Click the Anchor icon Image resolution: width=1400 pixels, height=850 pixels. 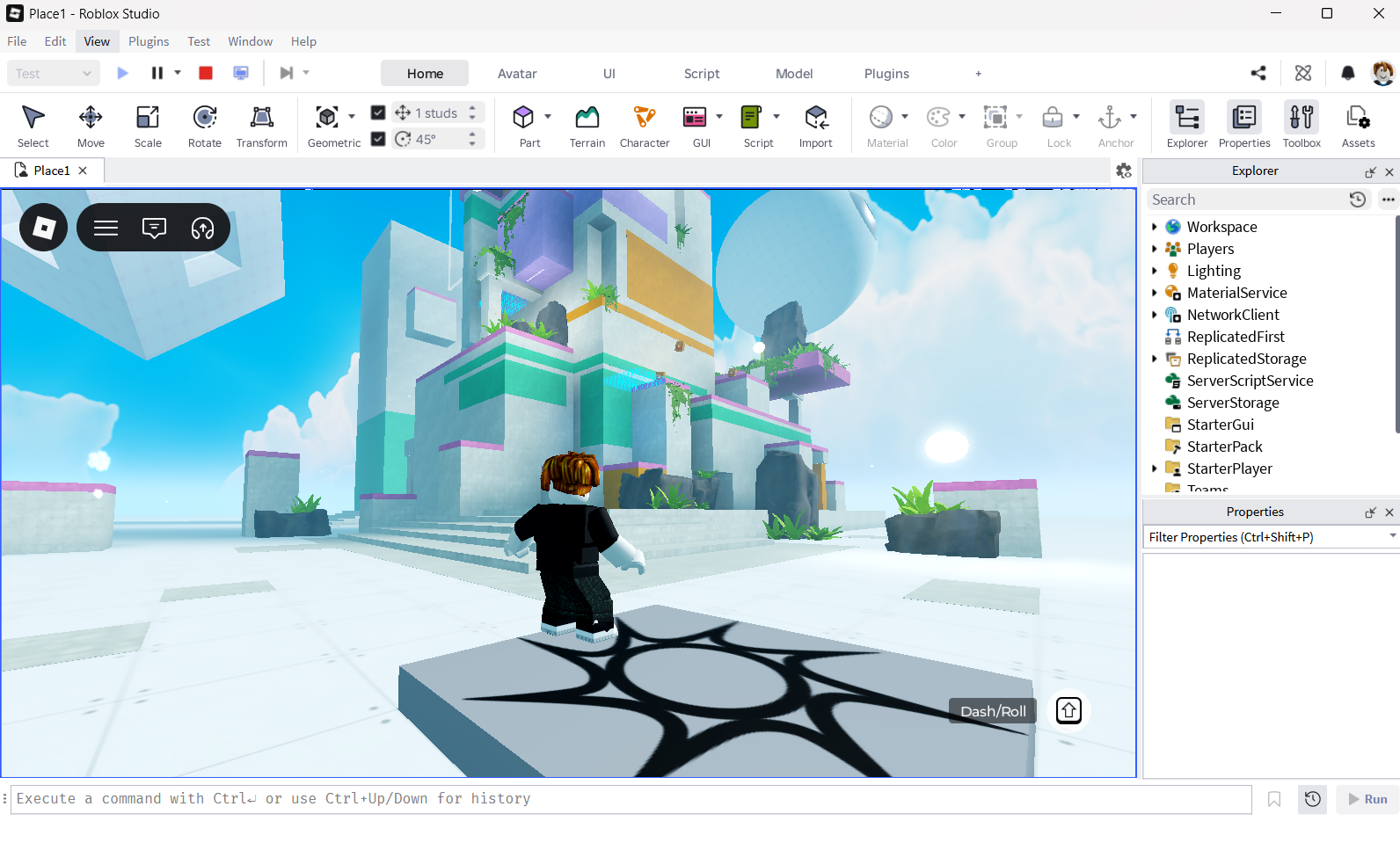tap(1110, 117)
